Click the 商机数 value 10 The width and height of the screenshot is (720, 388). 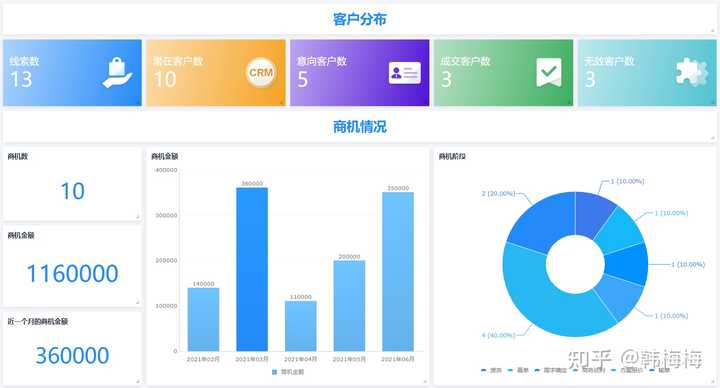click(x=73, y=191)
